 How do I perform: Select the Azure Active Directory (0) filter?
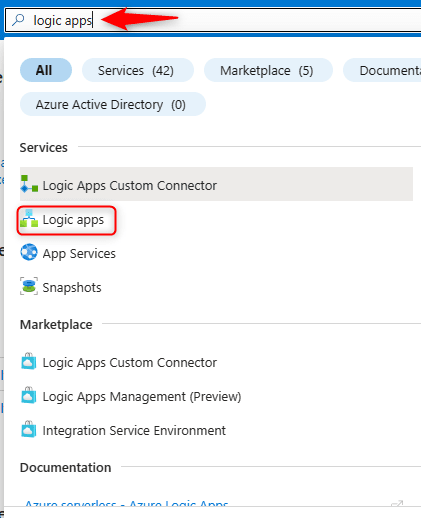point(113,104)
